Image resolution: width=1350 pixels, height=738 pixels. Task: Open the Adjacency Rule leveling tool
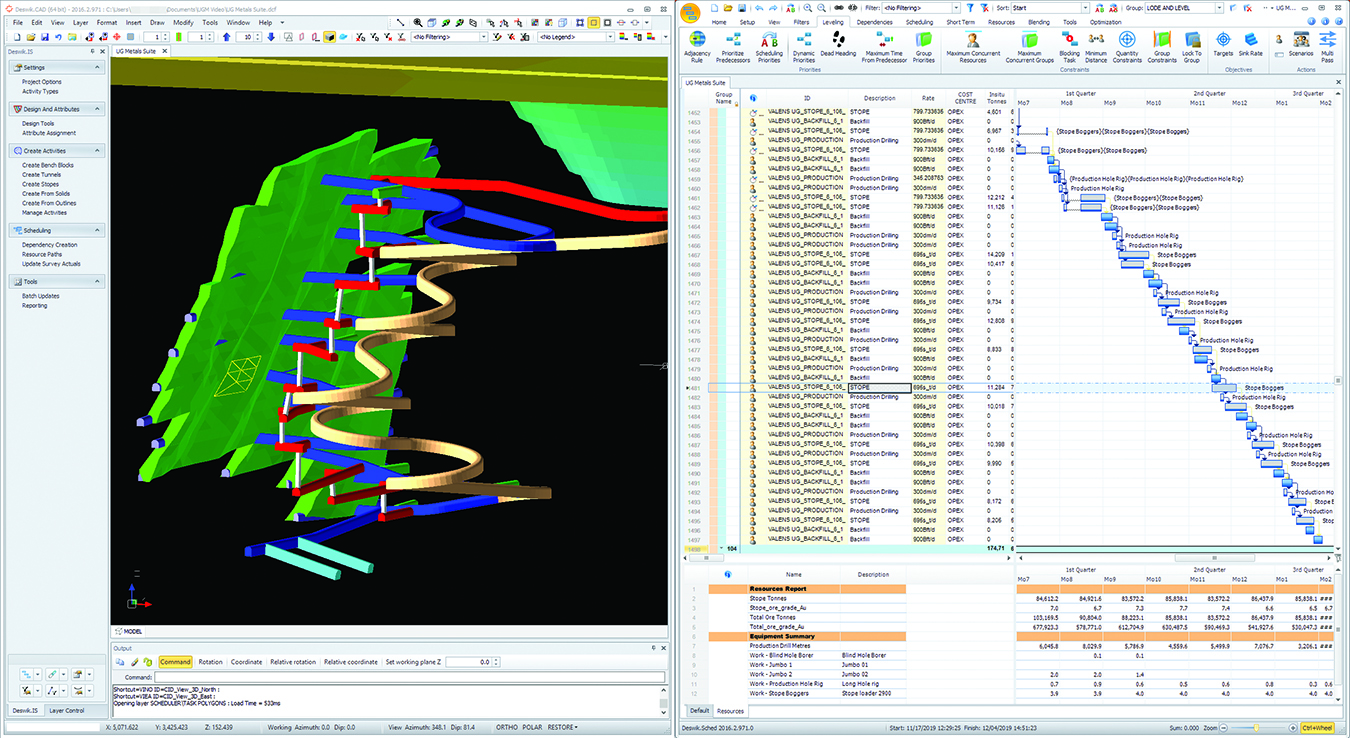coord(697,46)
